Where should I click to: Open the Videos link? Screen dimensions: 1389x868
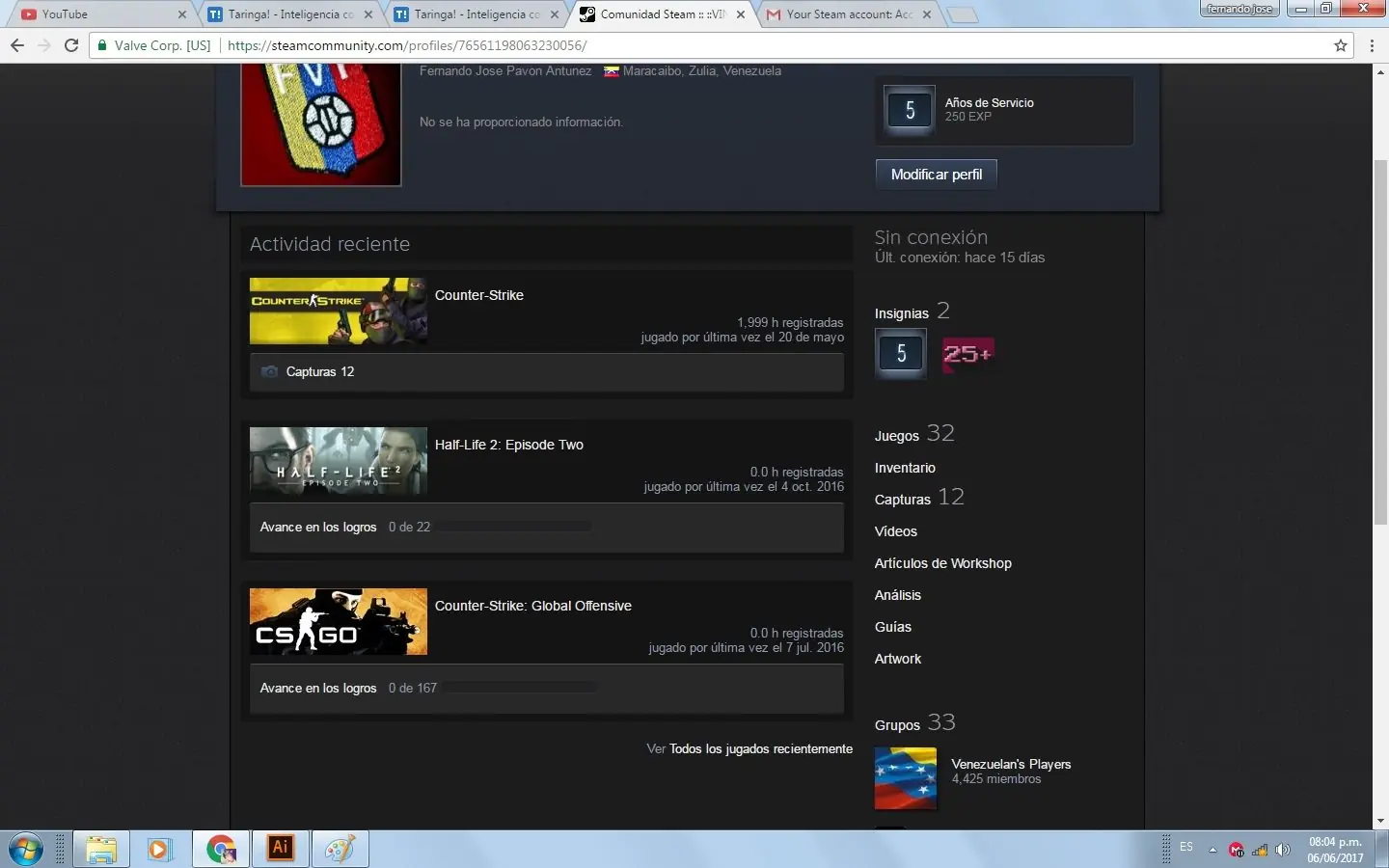click(896, 531)
